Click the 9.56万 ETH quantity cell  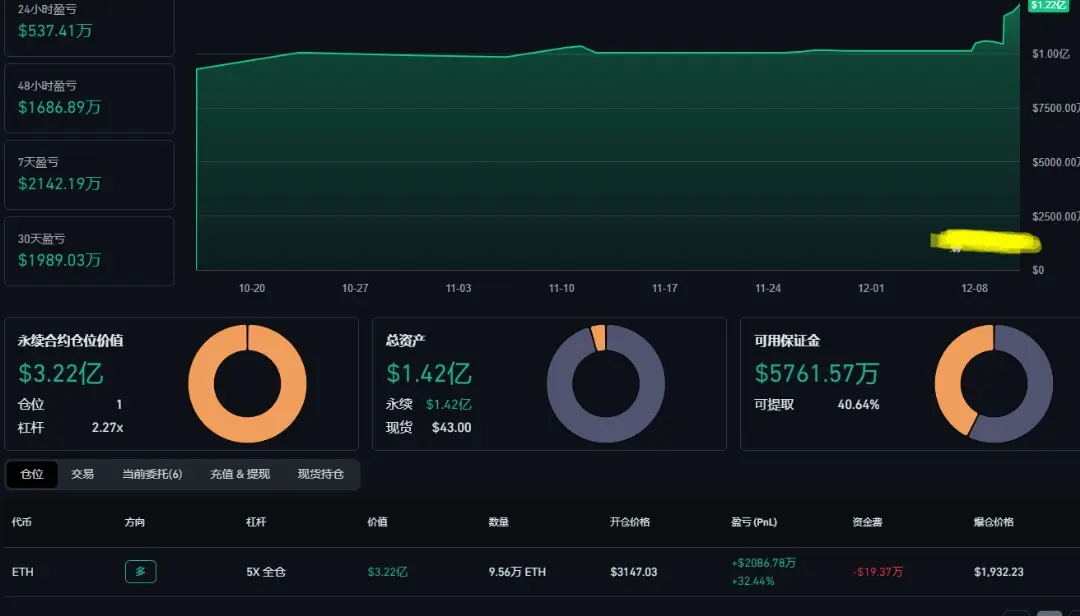pyautogui.click(x=517, y=572)
